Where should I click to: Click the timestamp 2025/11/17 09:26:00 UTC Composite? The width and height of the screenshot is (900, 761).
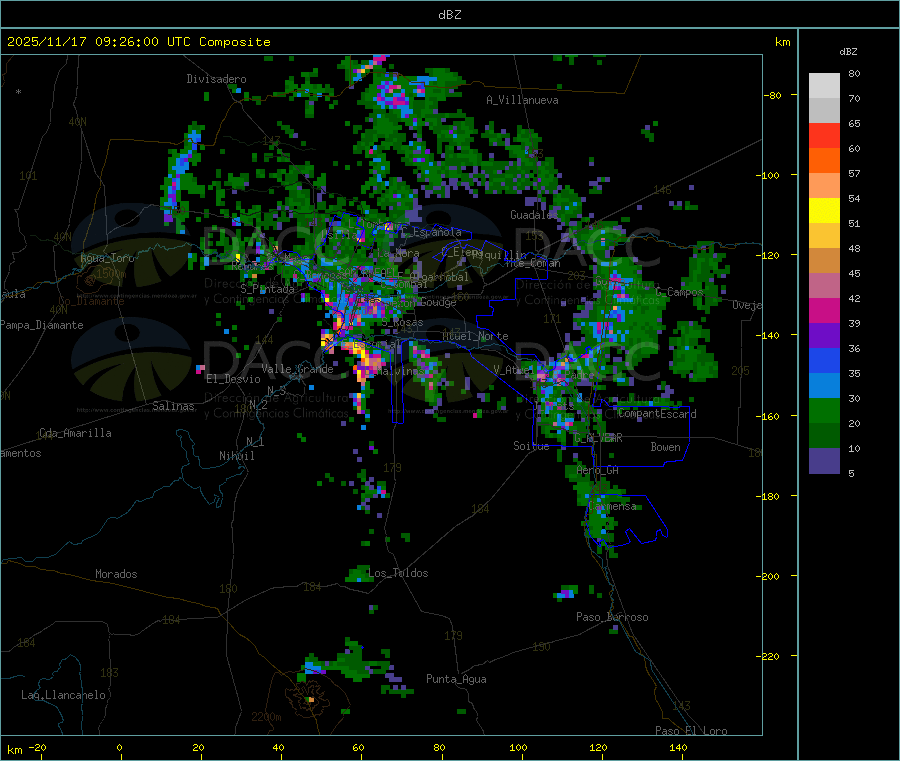(138, 42)
